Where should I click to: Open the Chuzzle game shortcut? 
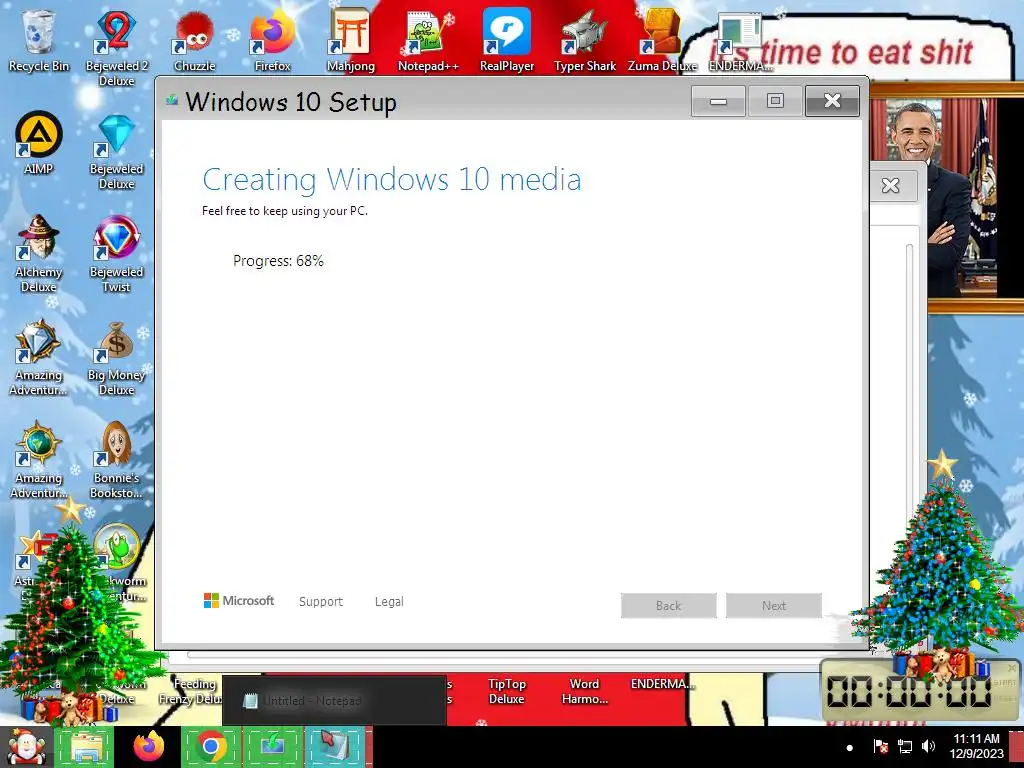[194, 40]
